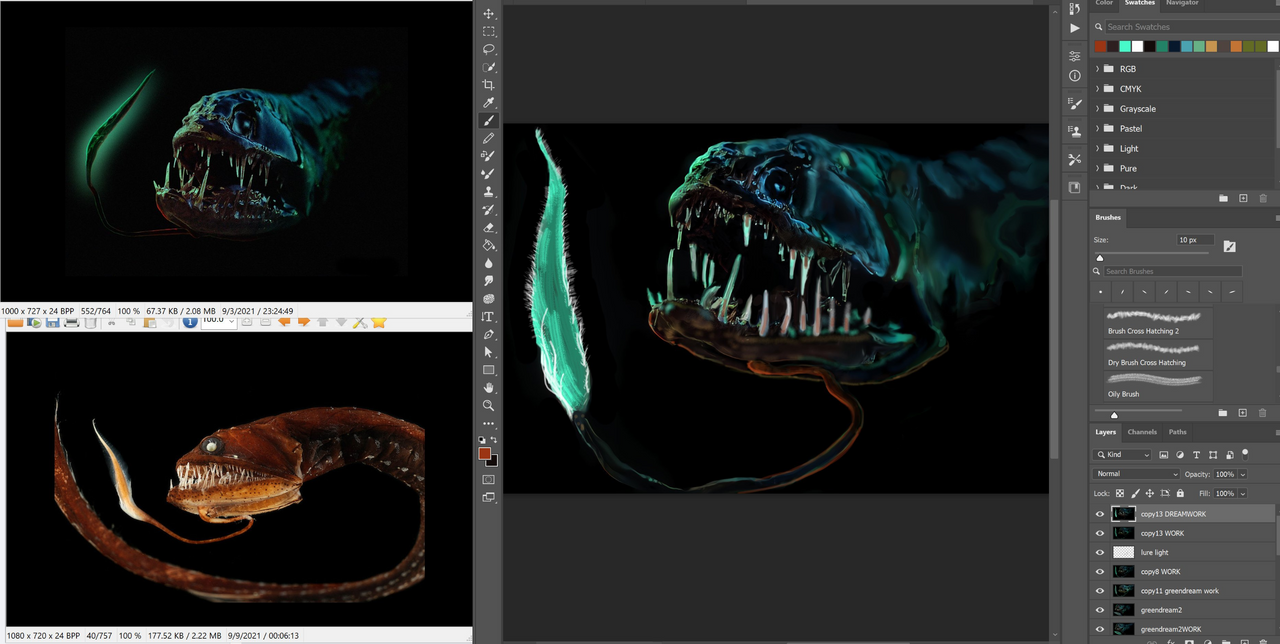Hide the copy11 greendream work layer
This screenshot has width=1280, height=644.
(1100, 591)
